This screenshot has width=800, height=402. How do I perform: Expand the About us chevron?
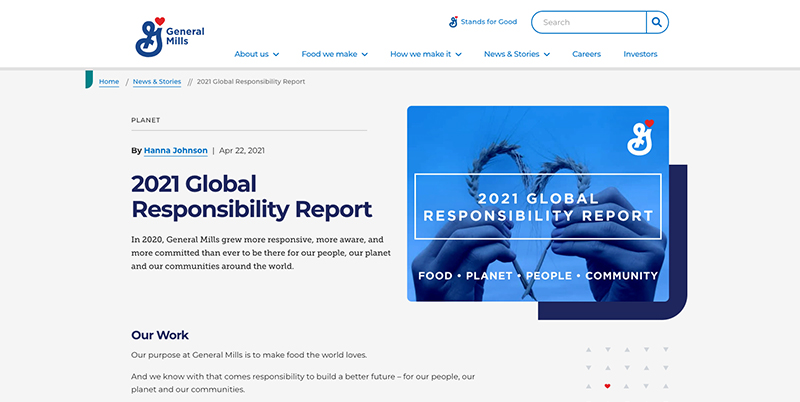(x=276, y=55)
